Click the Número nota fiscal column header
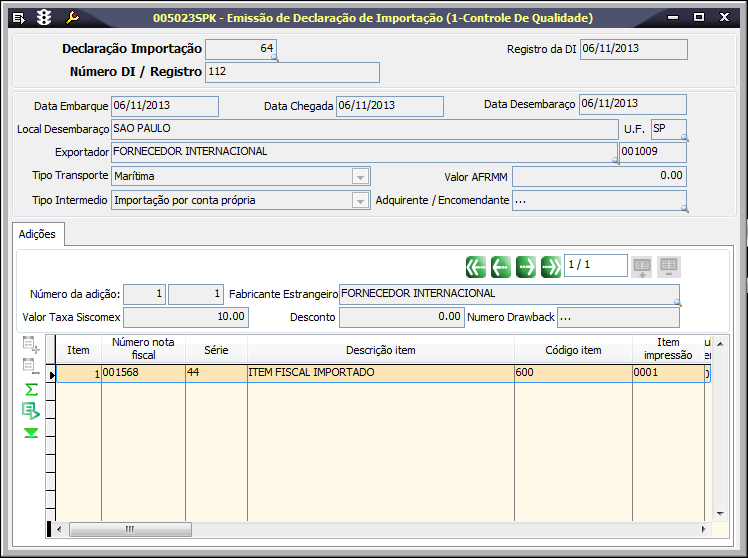The image size is (748, 558). (143, 350)
